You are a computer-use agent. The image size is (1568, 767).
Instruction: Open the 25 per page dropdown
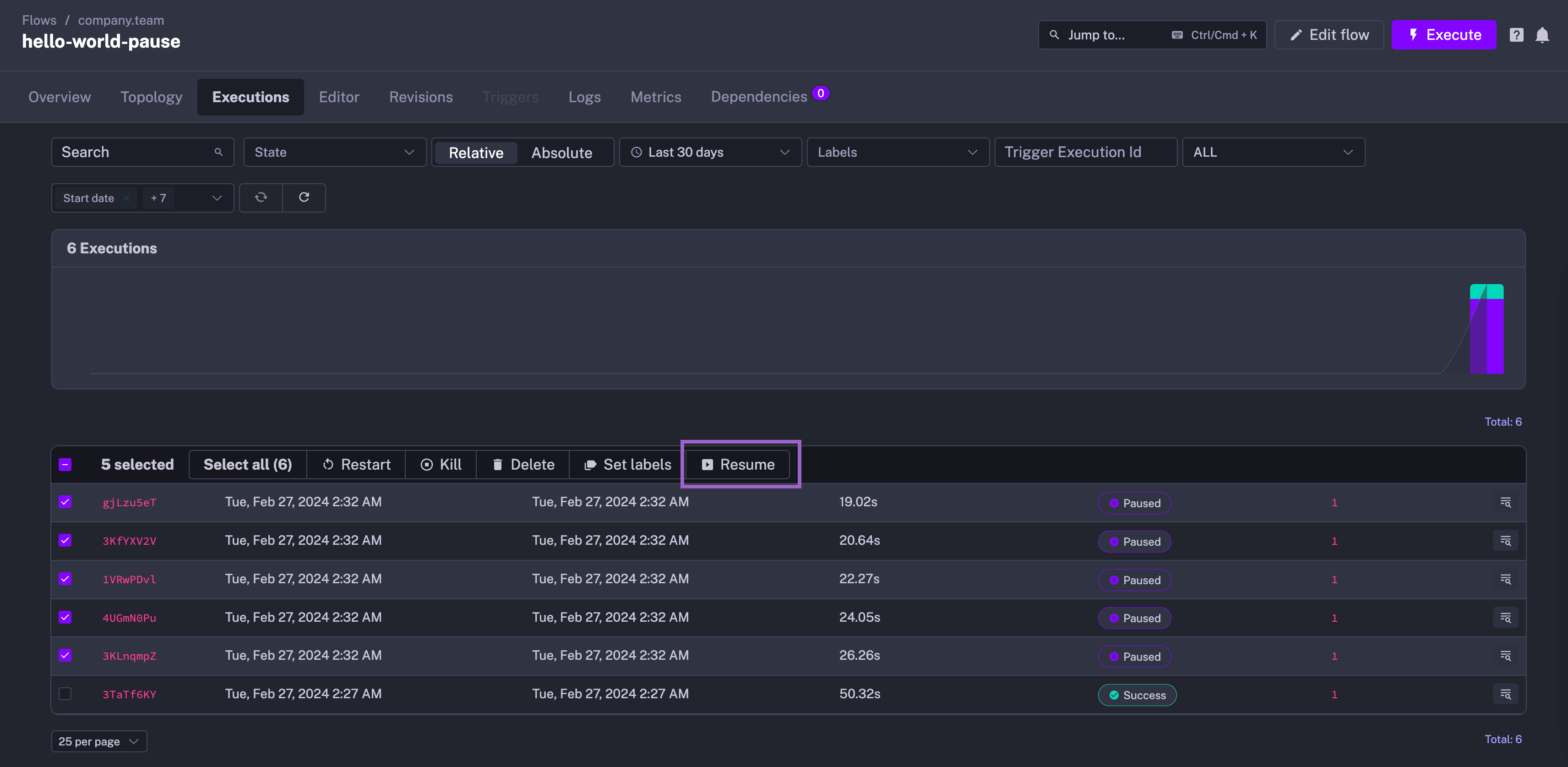point(98,741)
